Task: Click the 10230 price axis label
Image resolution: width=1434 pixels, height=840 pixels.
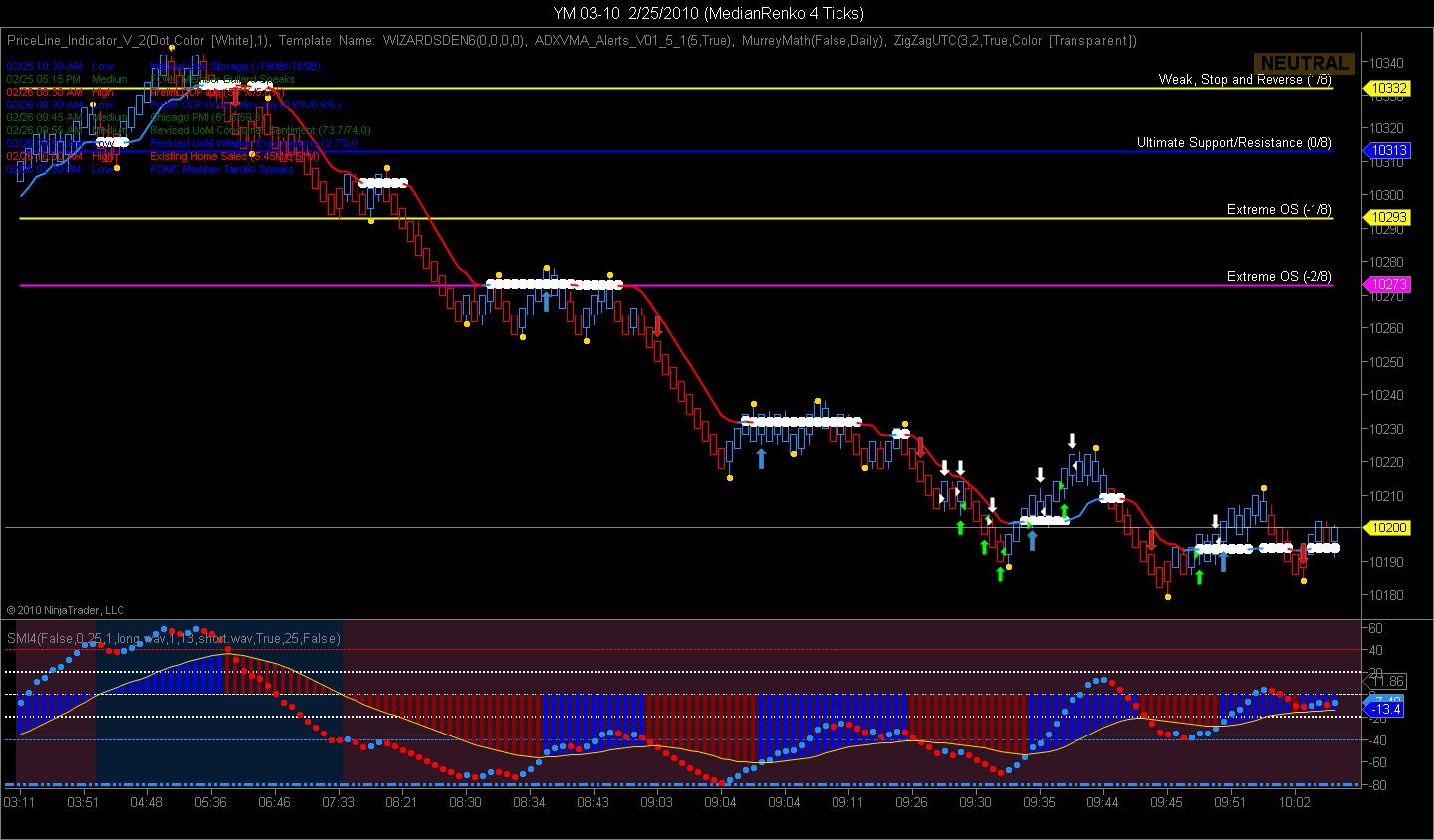Action: pyautogui.click(x=1388, y=429)
